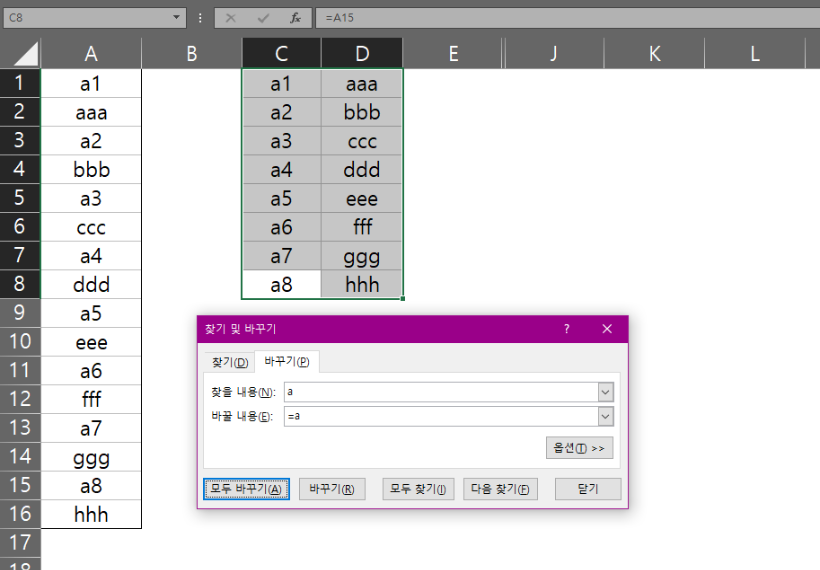Click cell A12 containing fff
The image size is (820, 570).
[x=91, y=400]
